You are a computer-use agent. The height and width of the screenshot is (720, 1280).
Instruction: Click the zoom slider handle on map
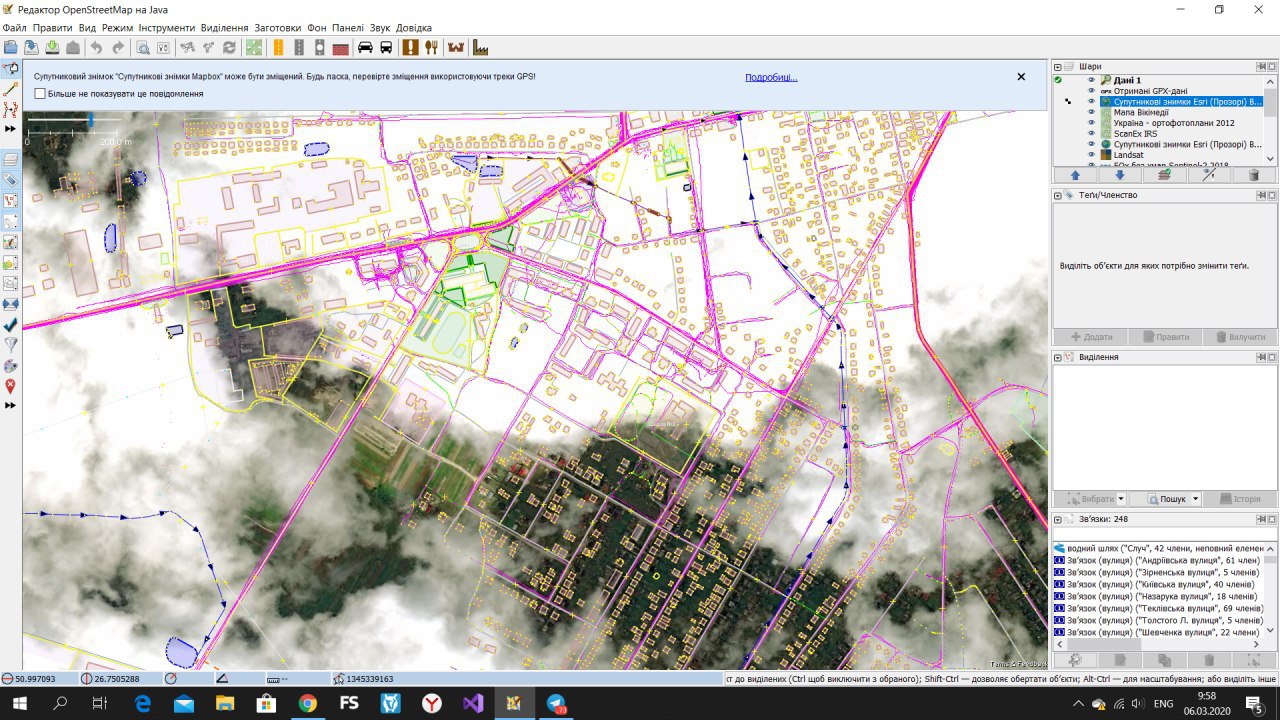point(91,120)
